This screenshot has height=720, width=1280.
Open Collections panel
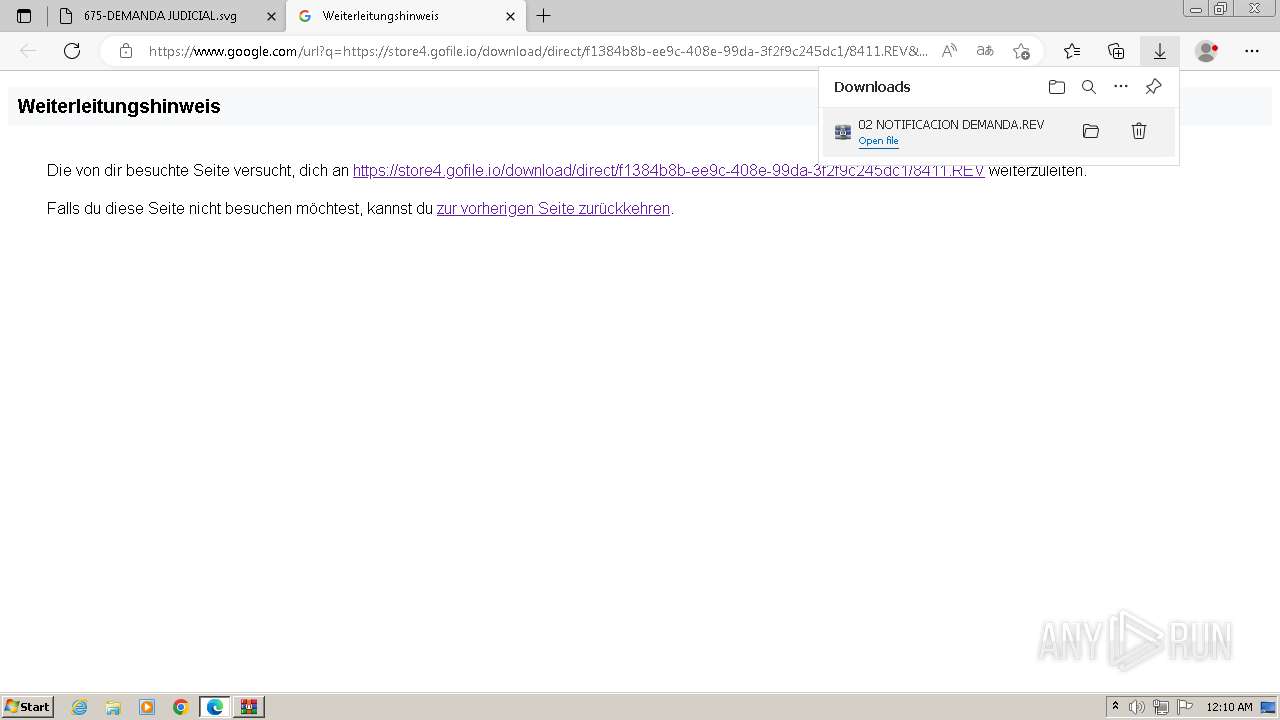(x=1116, y=51)
